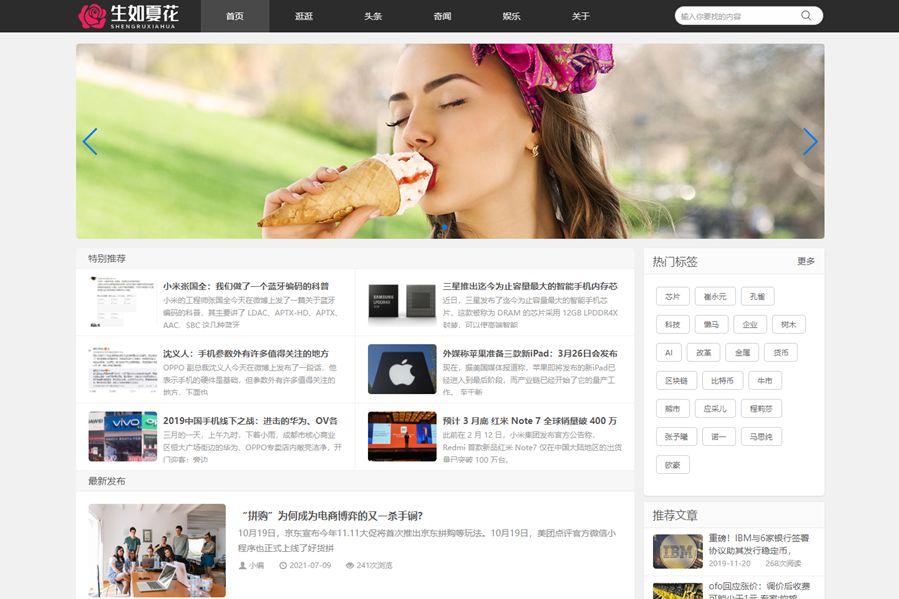
Task: Select the 科技 tag
Action: 673,324
